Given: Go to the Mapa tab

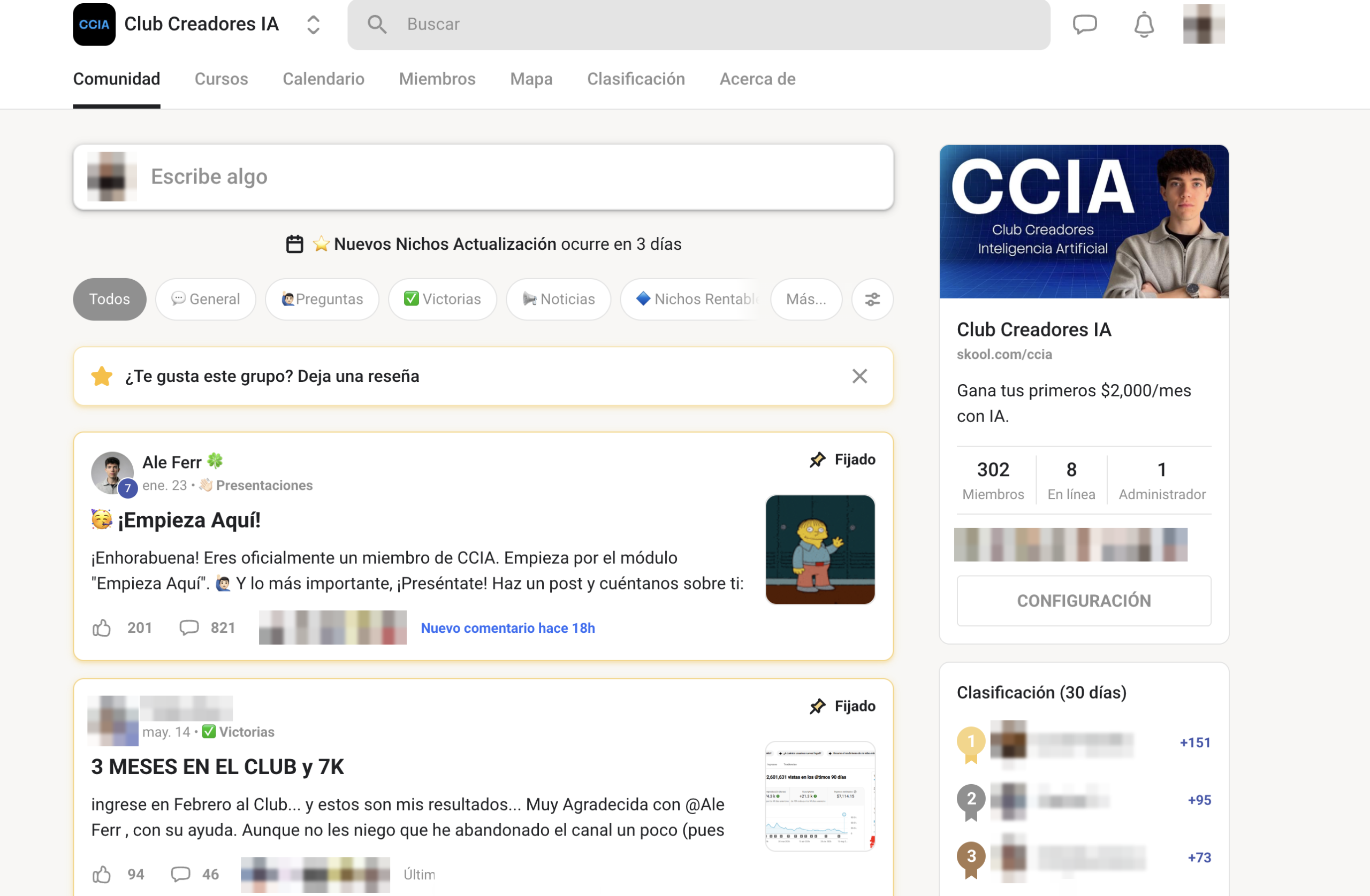Looking at the screenshot, I should coord(531,79).
